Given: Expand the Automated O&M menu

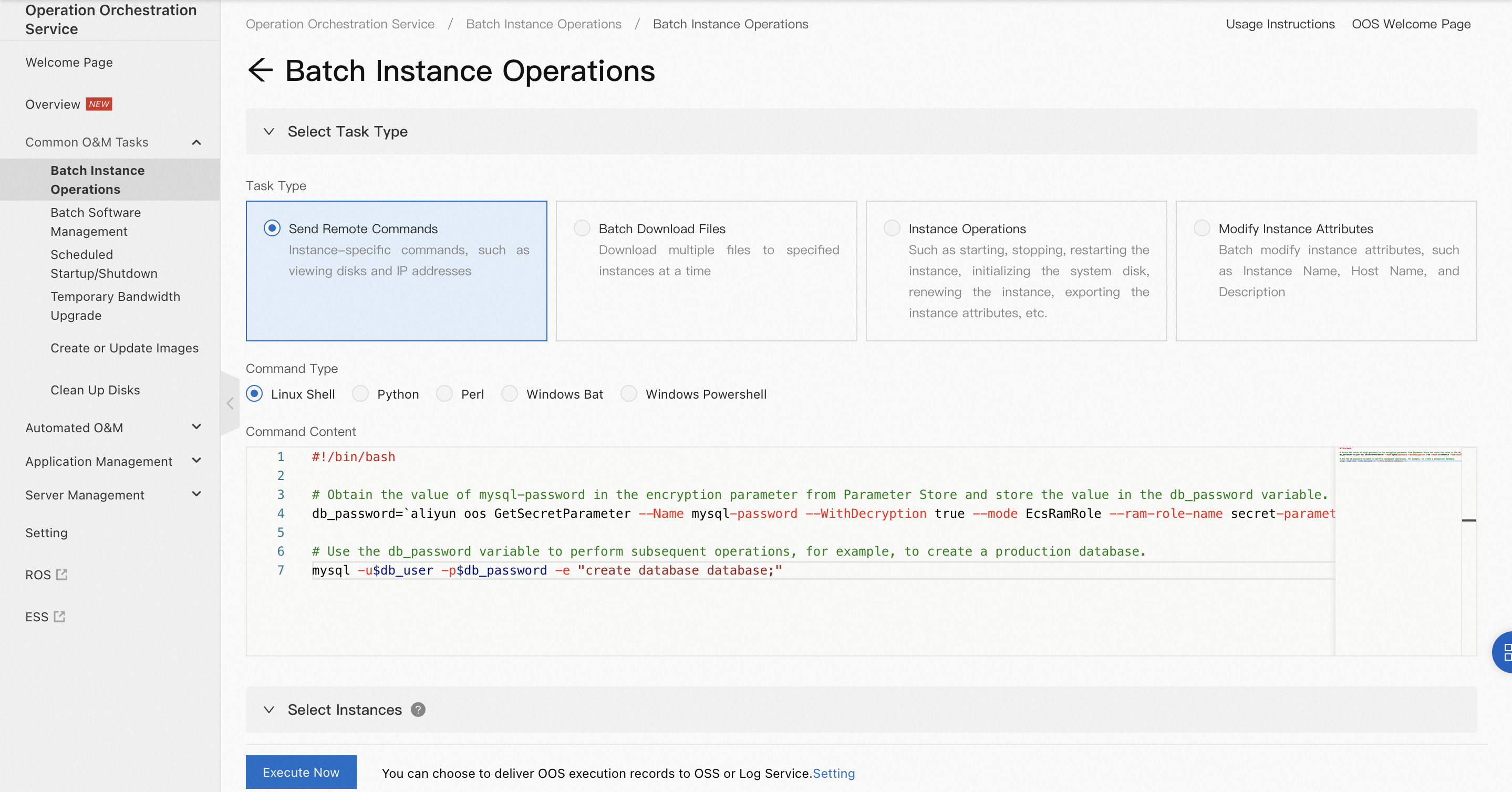Looking at the screenshot, I should pos(196,427).
